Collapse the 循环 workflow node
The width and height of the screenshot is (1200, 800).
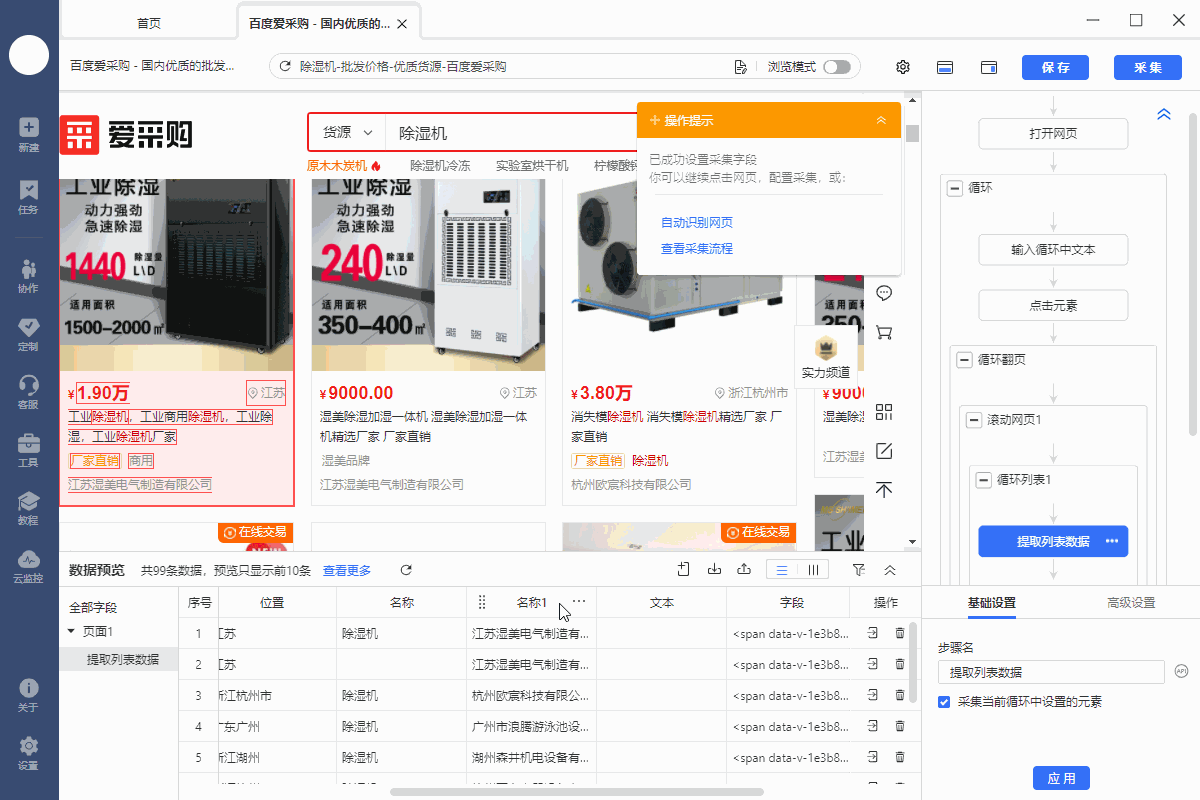tap(954, 187)
